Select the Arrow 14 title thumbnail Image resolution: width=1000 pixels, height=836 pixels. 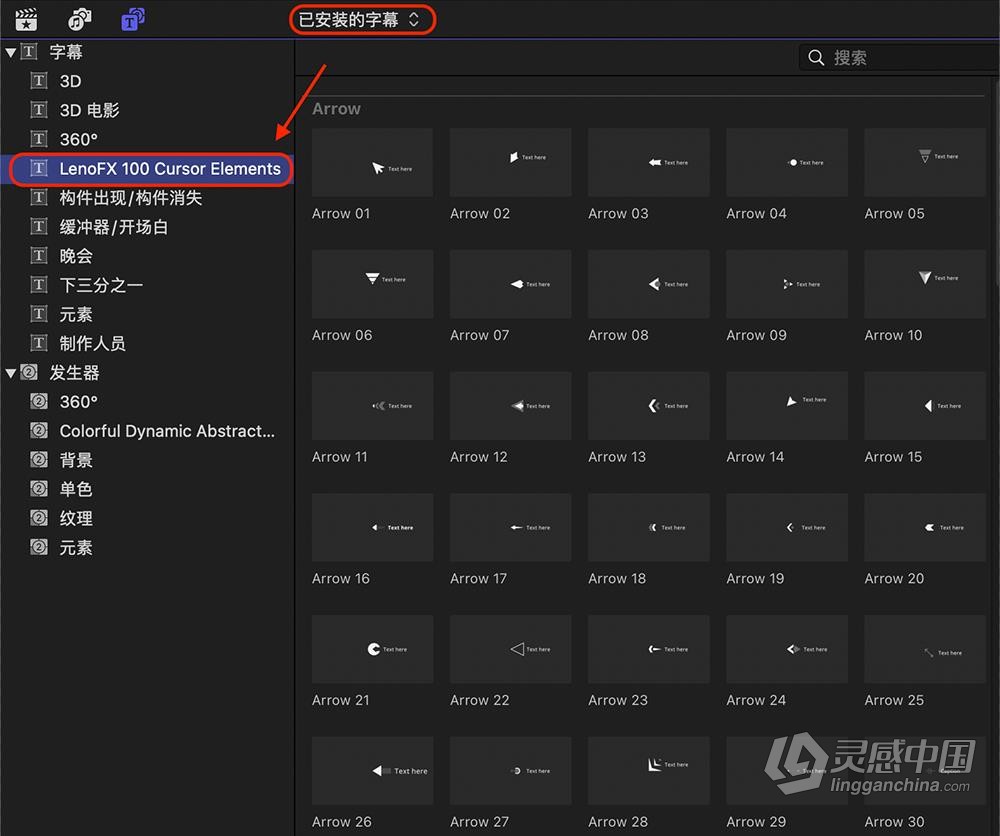[787, 406]
